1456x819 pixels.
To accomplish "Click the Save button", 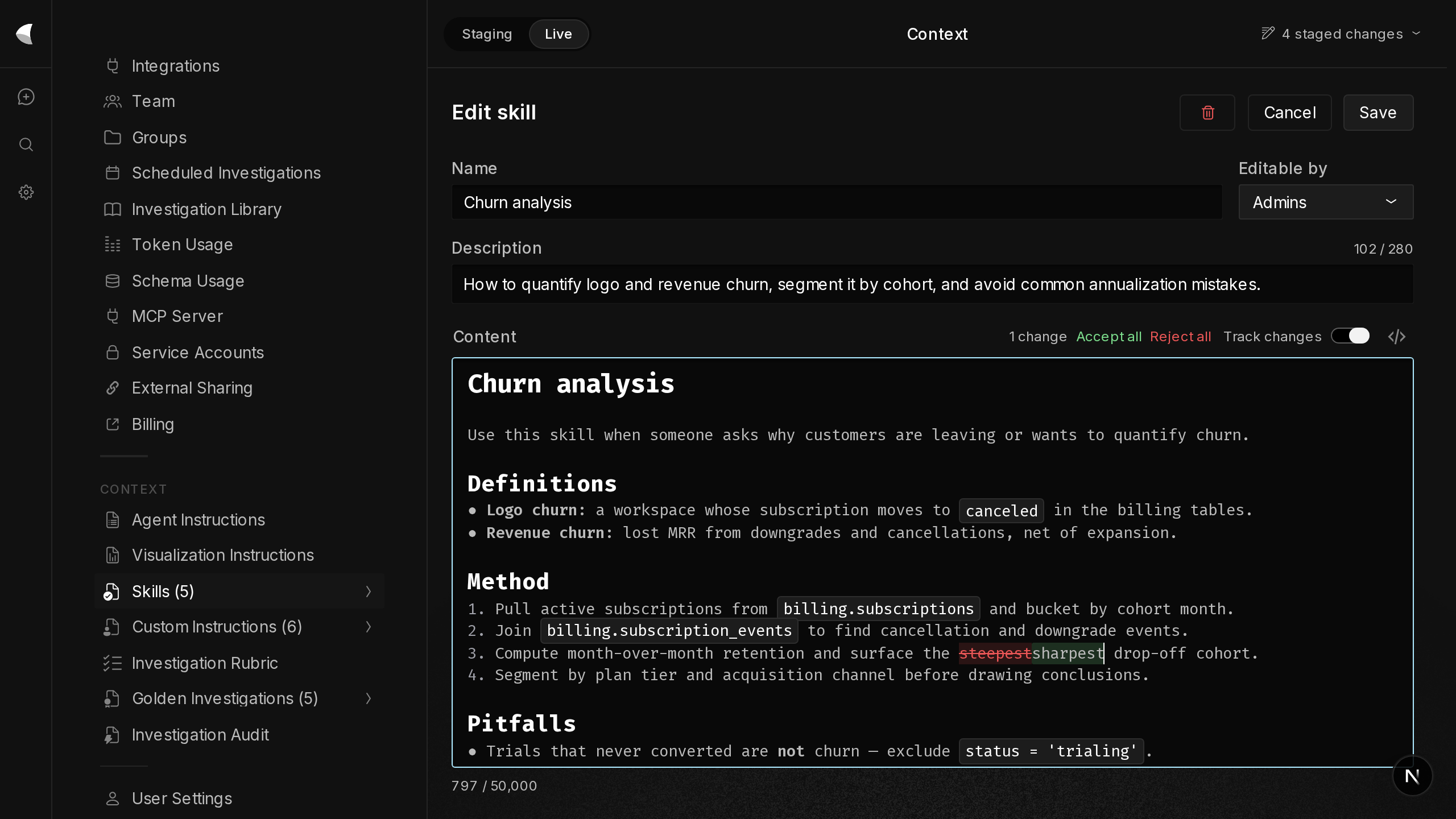I will 1378,113.
